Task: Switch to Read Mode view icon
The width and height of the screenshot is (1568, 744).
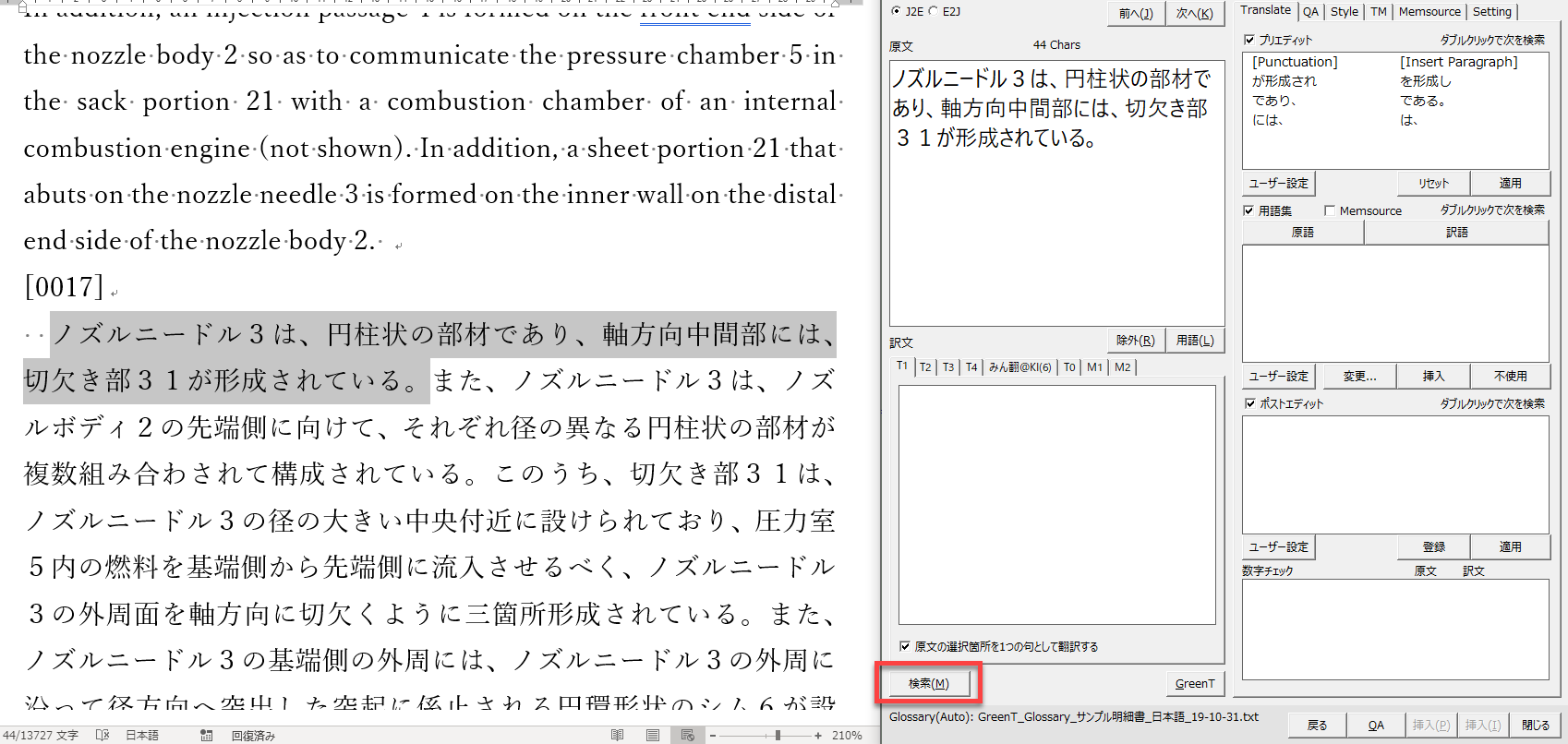Action: (x=617, y=735)
